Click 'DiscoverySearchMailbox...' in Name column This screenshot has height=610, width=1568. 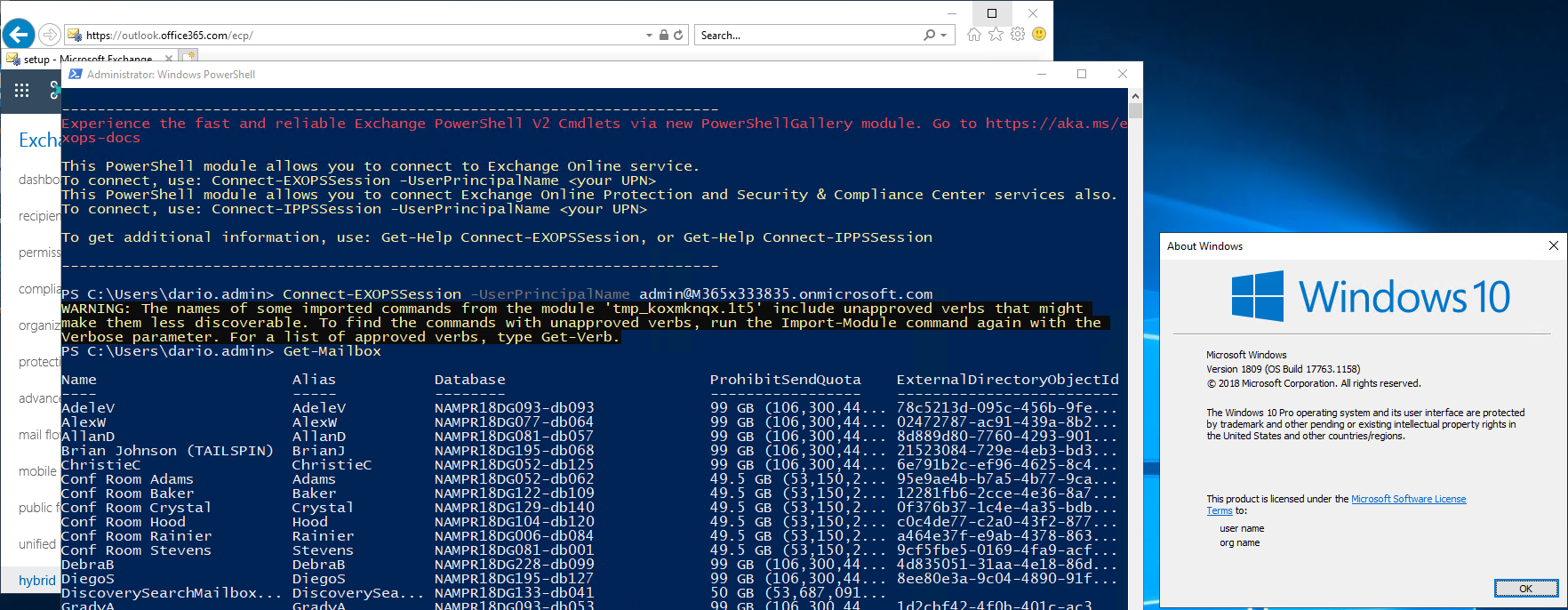tap(172, 593)
